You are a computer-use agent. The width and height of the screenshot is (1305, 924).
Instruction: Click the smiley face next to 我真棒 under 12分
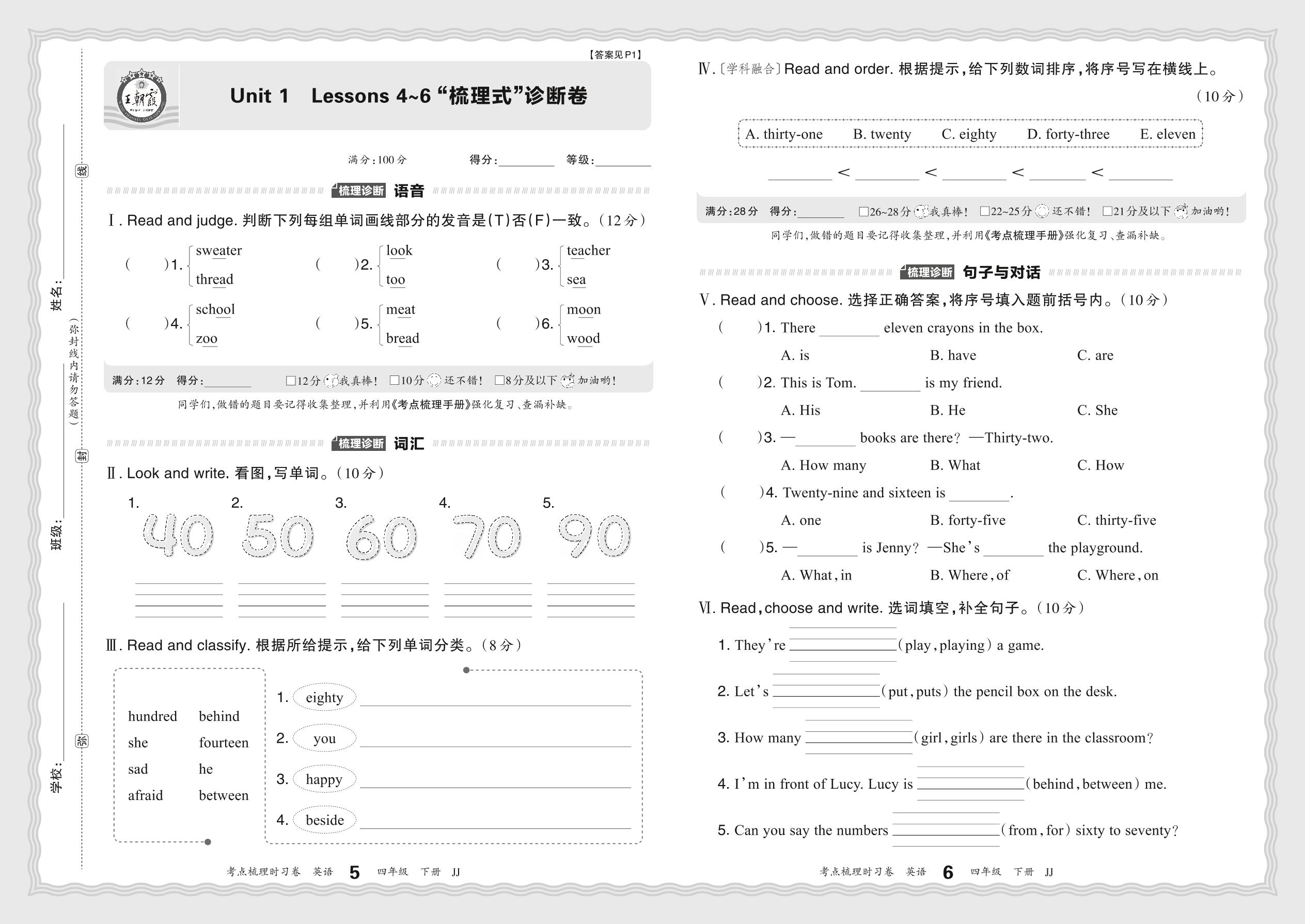click(331, 381)
